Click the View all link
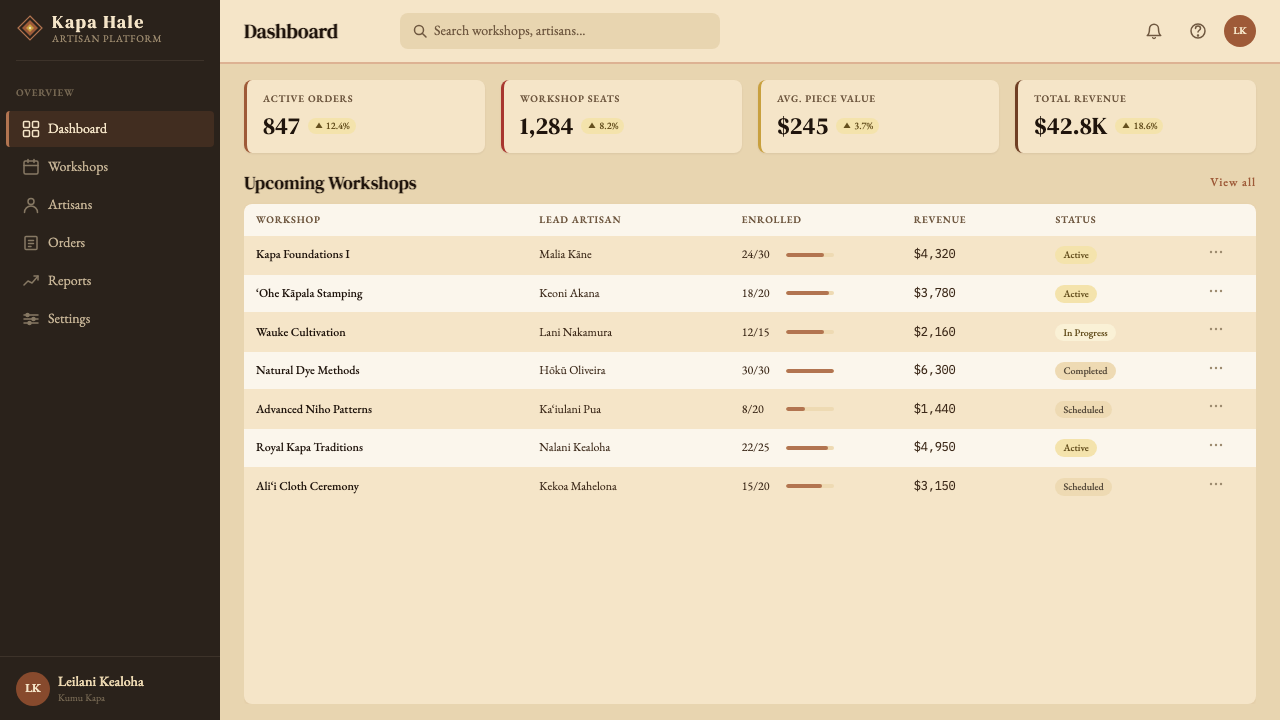Image resolution: width=1280 pixels, height=720 pixels. click(1232, 182)
